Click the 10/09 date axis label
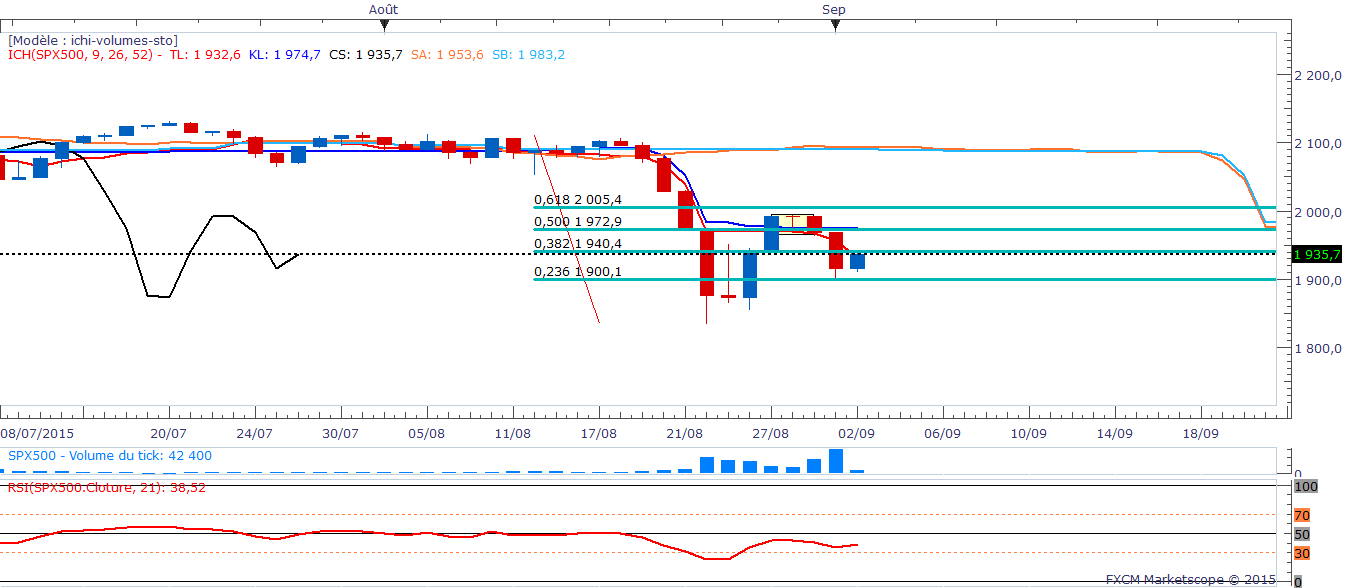Image resolution: width=1349 pixels, height=588 pixels. [1029, 434]
